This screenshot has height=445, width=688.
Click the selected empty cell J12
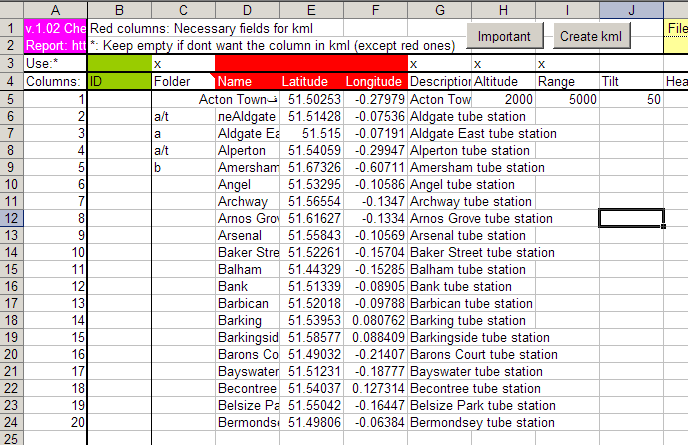632,218
